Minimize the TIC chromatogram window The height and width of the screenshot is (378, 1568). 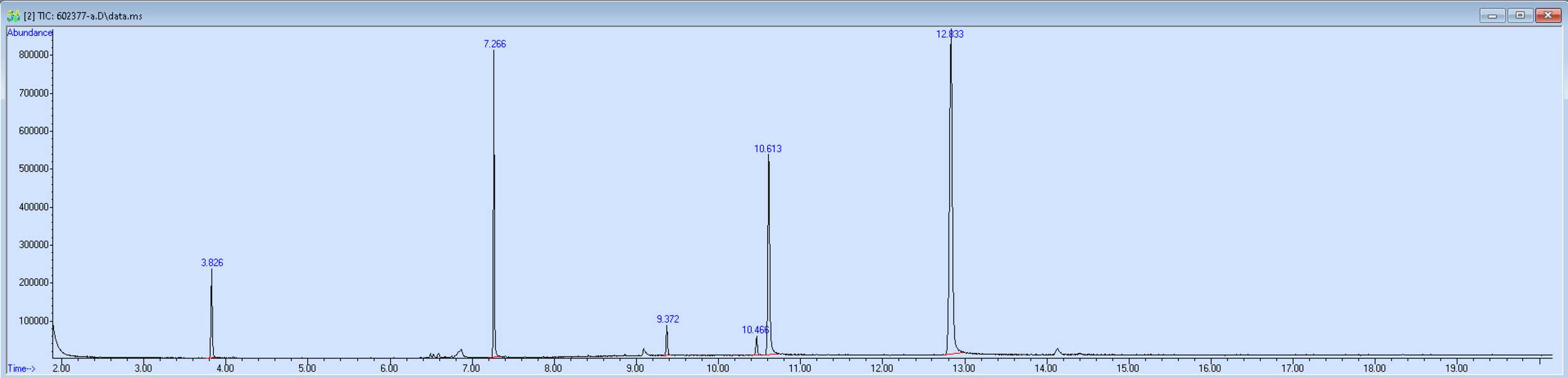[x=1492, y=16]
